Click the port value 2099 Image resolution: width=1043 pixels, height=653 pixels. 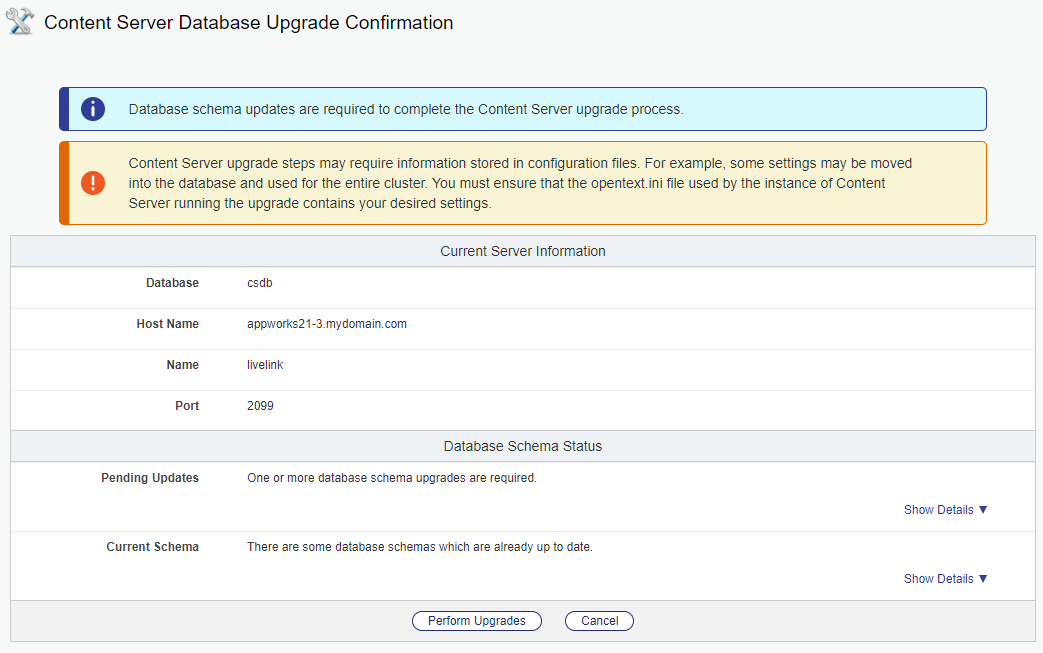[x=260, y=406]
